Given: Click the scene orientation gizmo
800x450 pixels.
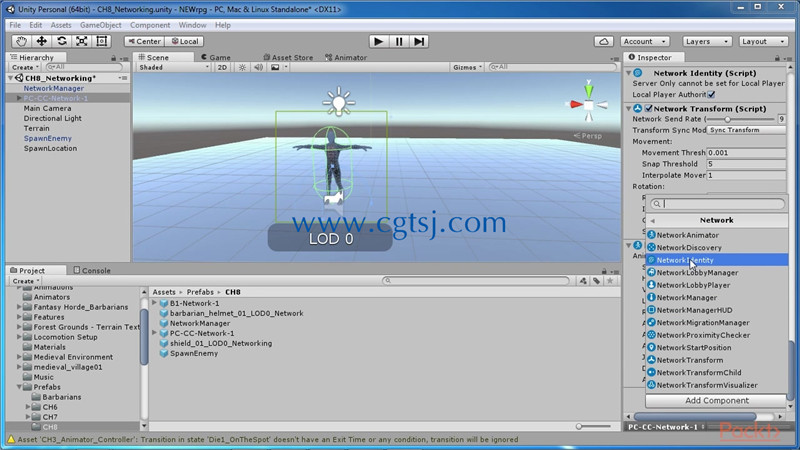Looking at the screenshot, I should 588,104.
